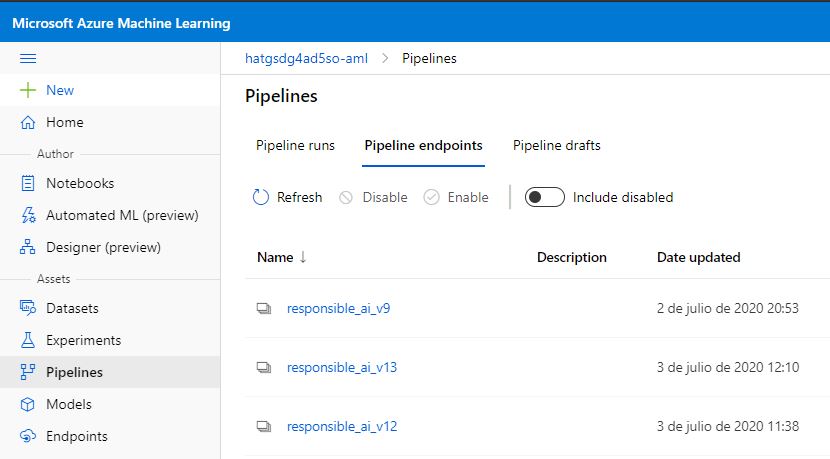Select the Pipeline endpoints tab

coord(423,146)
